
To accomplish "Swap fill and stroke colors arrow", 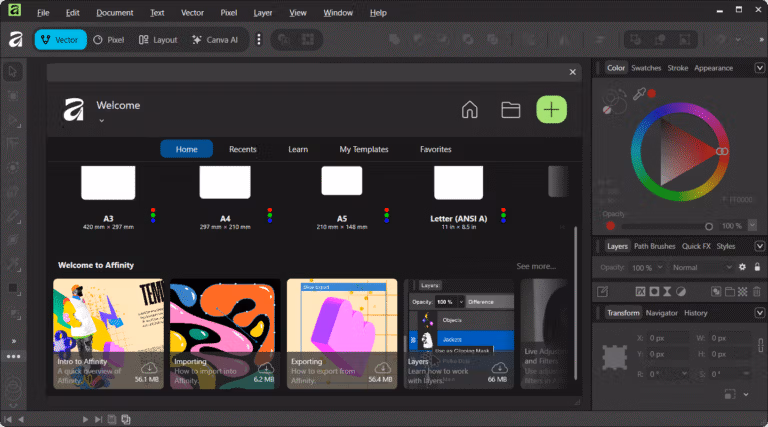I will tap(621, 92).
